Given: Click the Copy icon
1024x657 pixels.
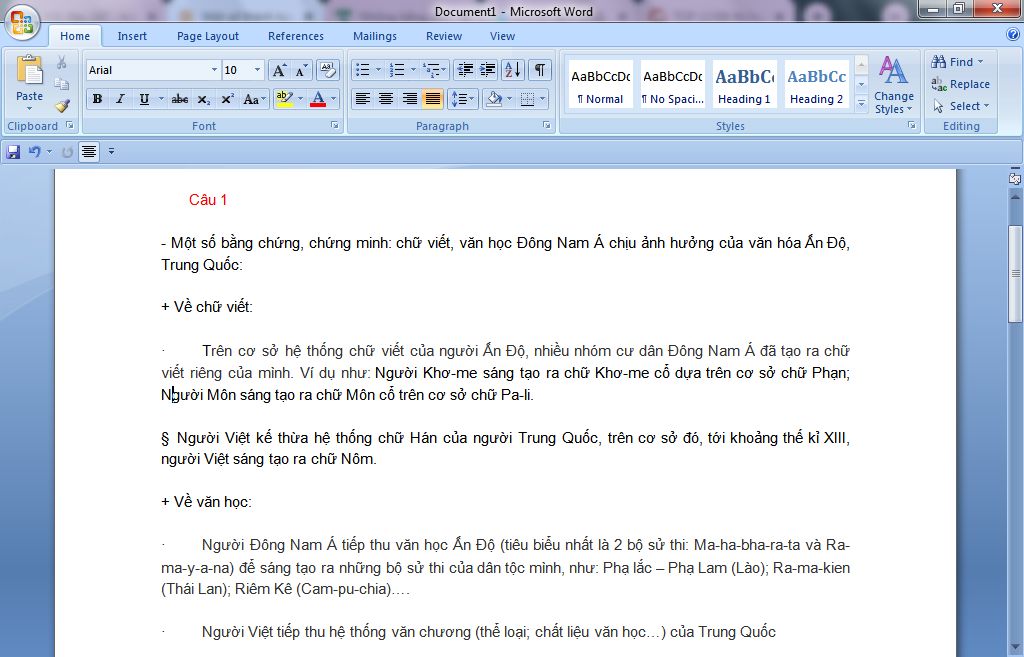Looking at the screenshot, I should point(61,84).
